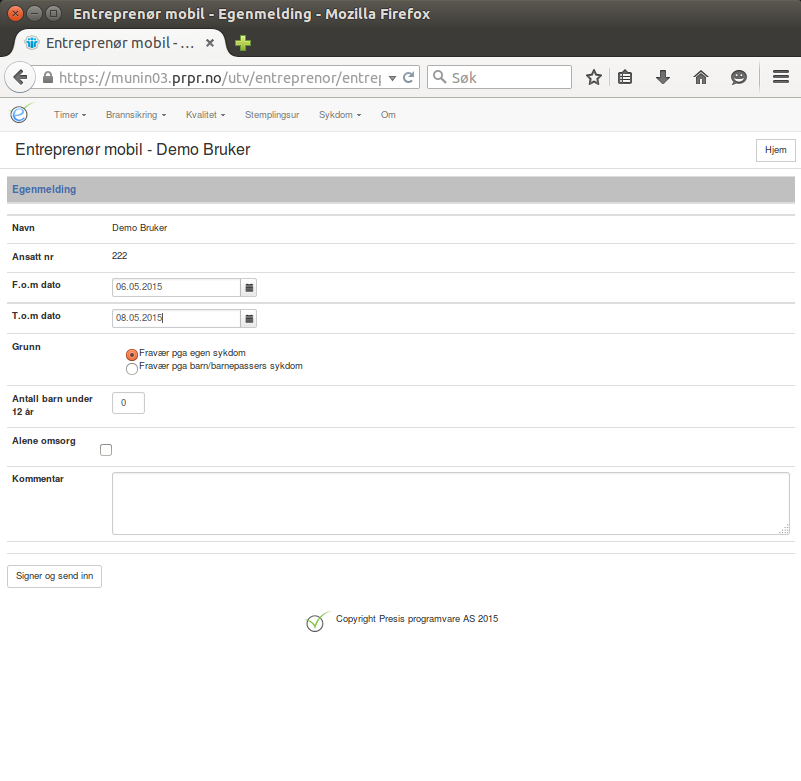Open the F.o.m dato calendar picker
This screenshot has width=801, height=781.
click(x=249, y=288)
